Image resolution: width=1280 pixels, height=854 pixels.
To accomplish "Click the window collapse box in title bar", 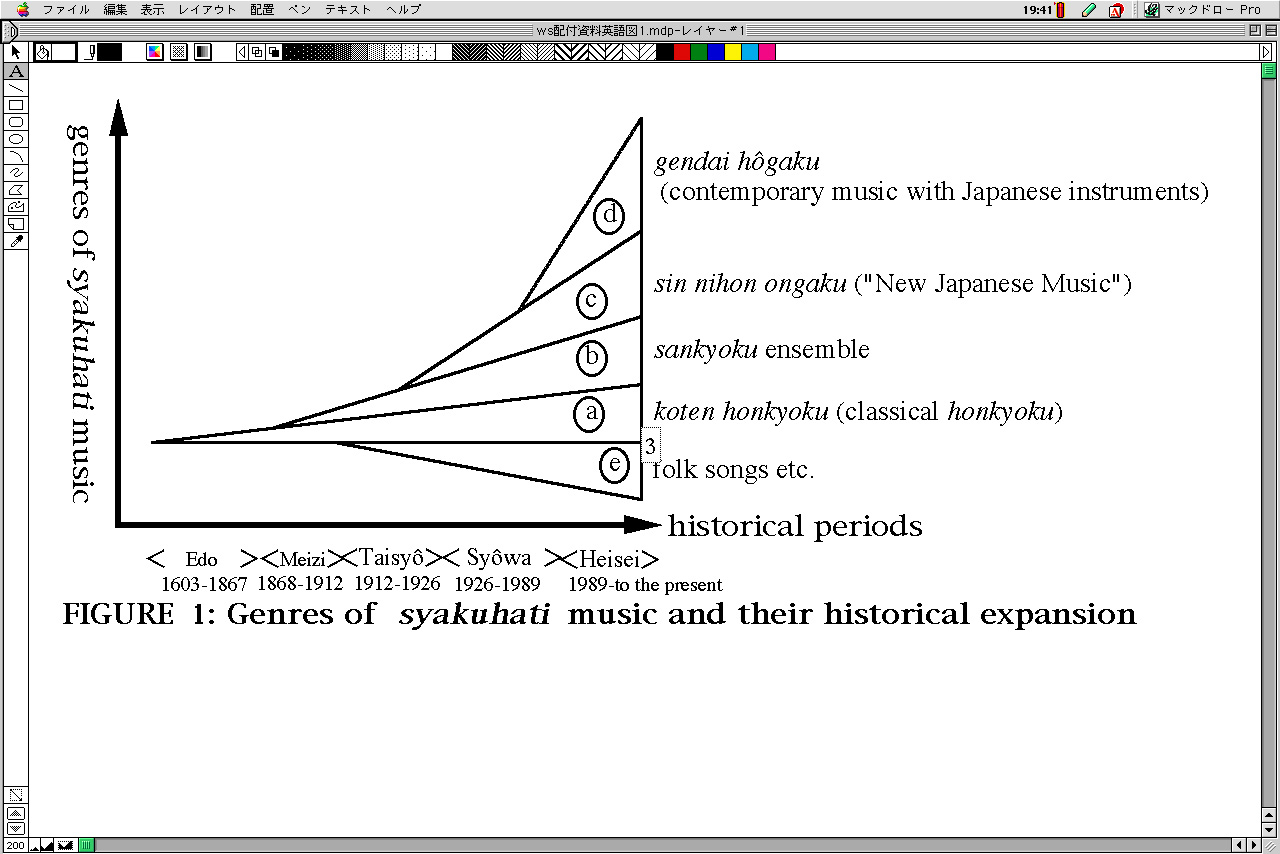I will click(1268, 31).
